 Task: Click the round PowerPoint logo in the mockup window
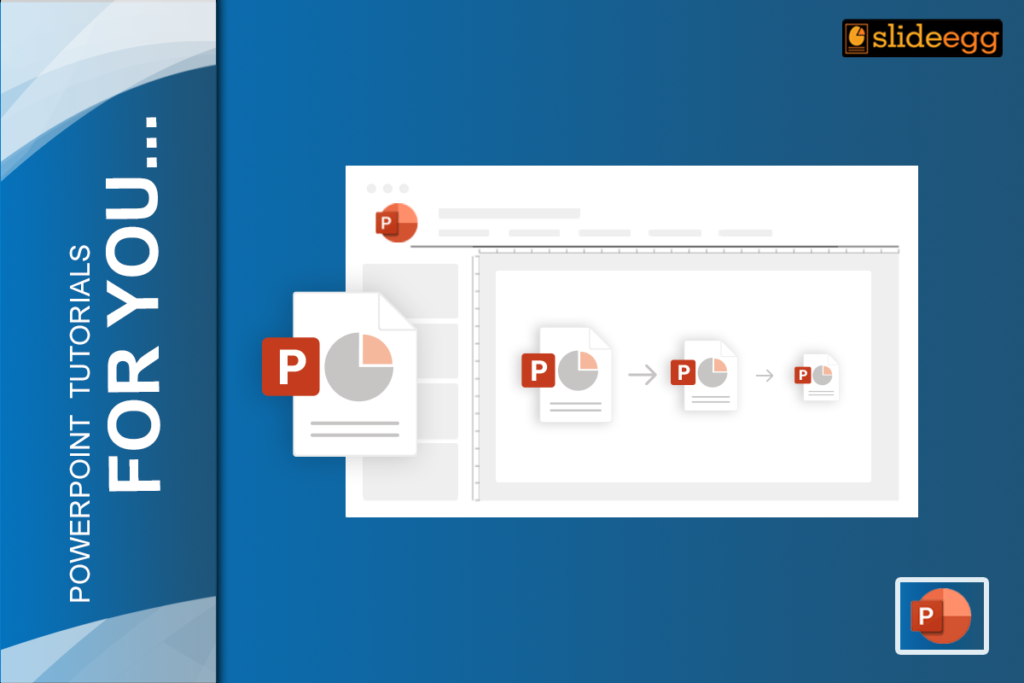coord(396,223)
